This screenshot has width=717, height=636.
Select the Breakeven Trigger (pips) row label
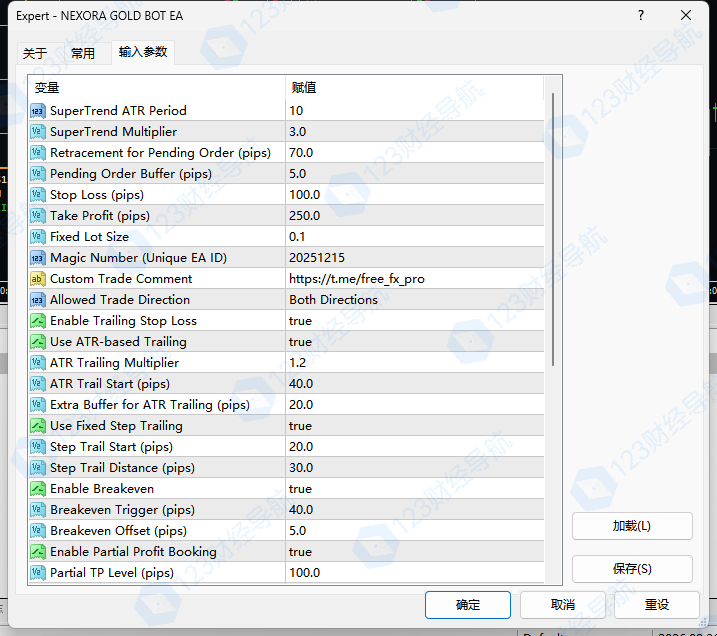122,510
